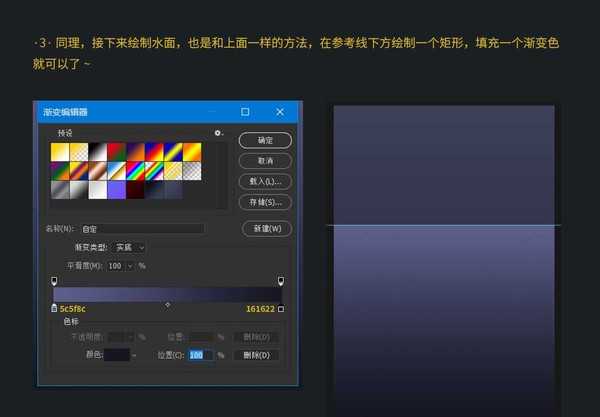
Task: Click the color stop 位置(C) position field
Action: [199, 355]
